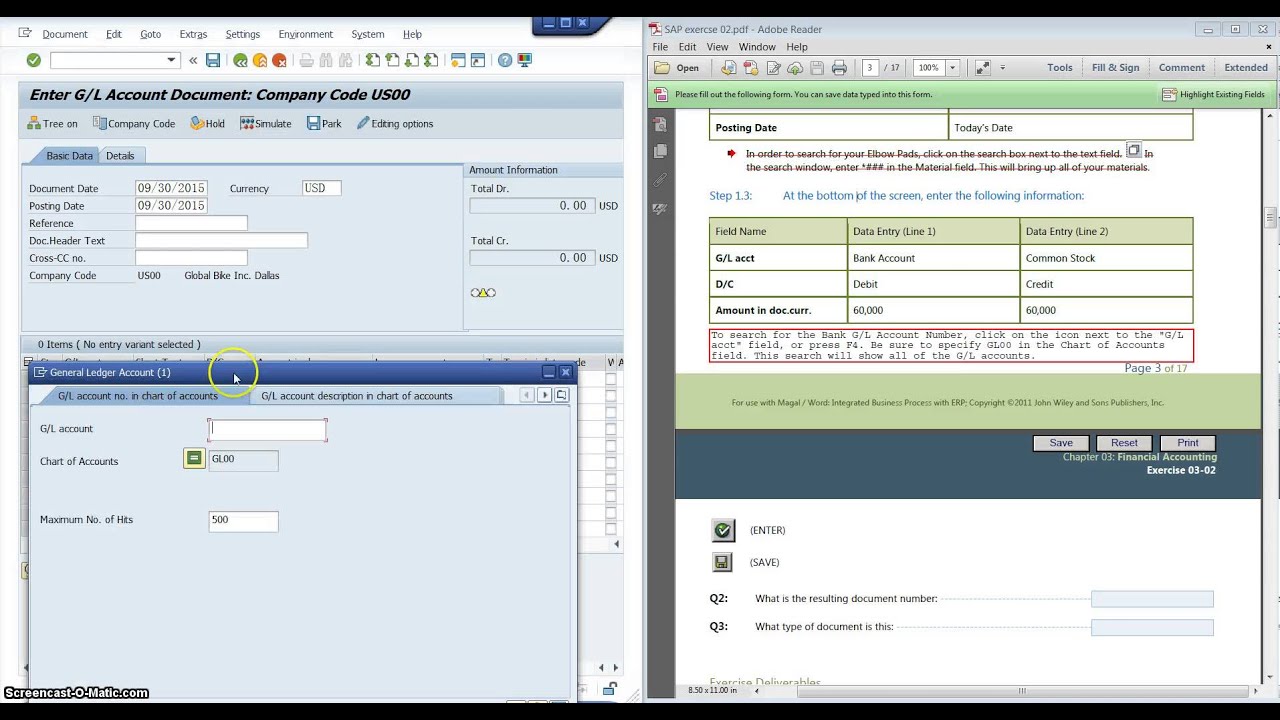
Task: Click the Customize Local Layout monitor icon
Action: click(524, 61)
